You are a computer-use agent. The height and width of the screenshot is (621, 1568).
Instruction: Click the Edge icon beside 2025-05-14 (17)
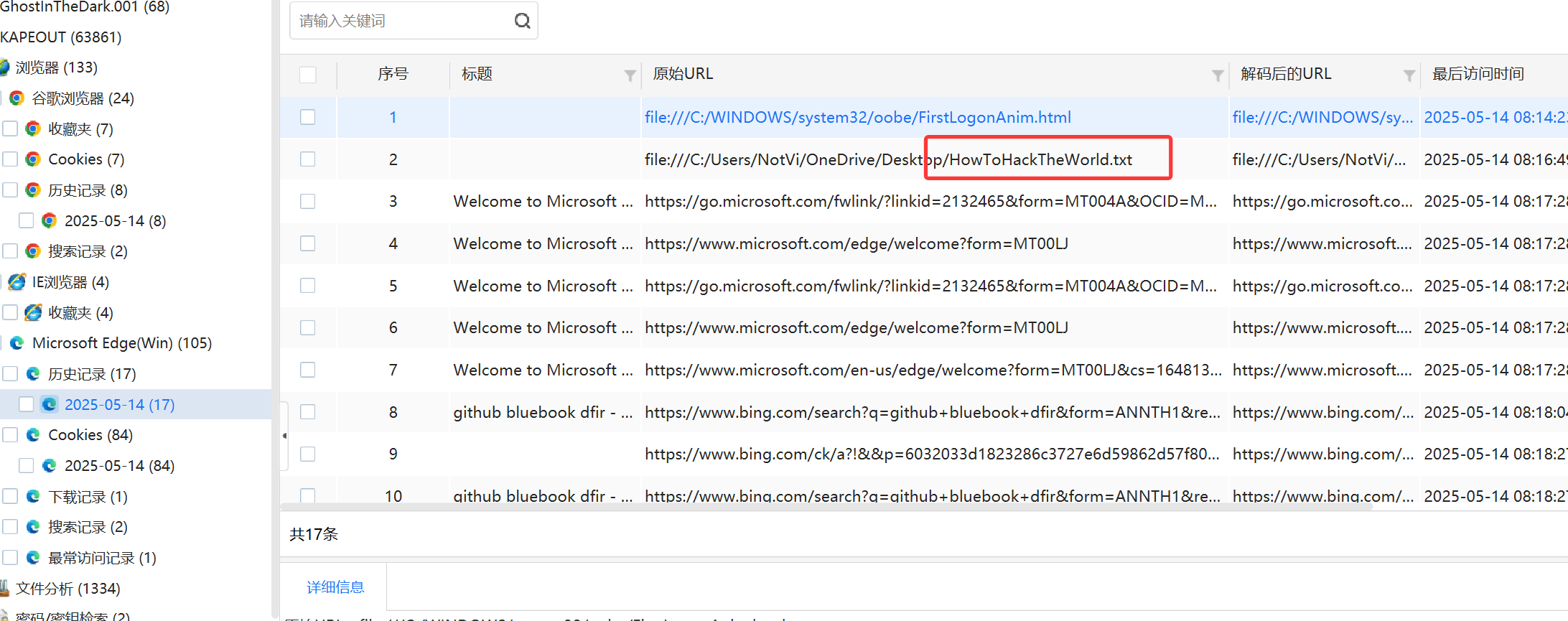click(49, 404)
